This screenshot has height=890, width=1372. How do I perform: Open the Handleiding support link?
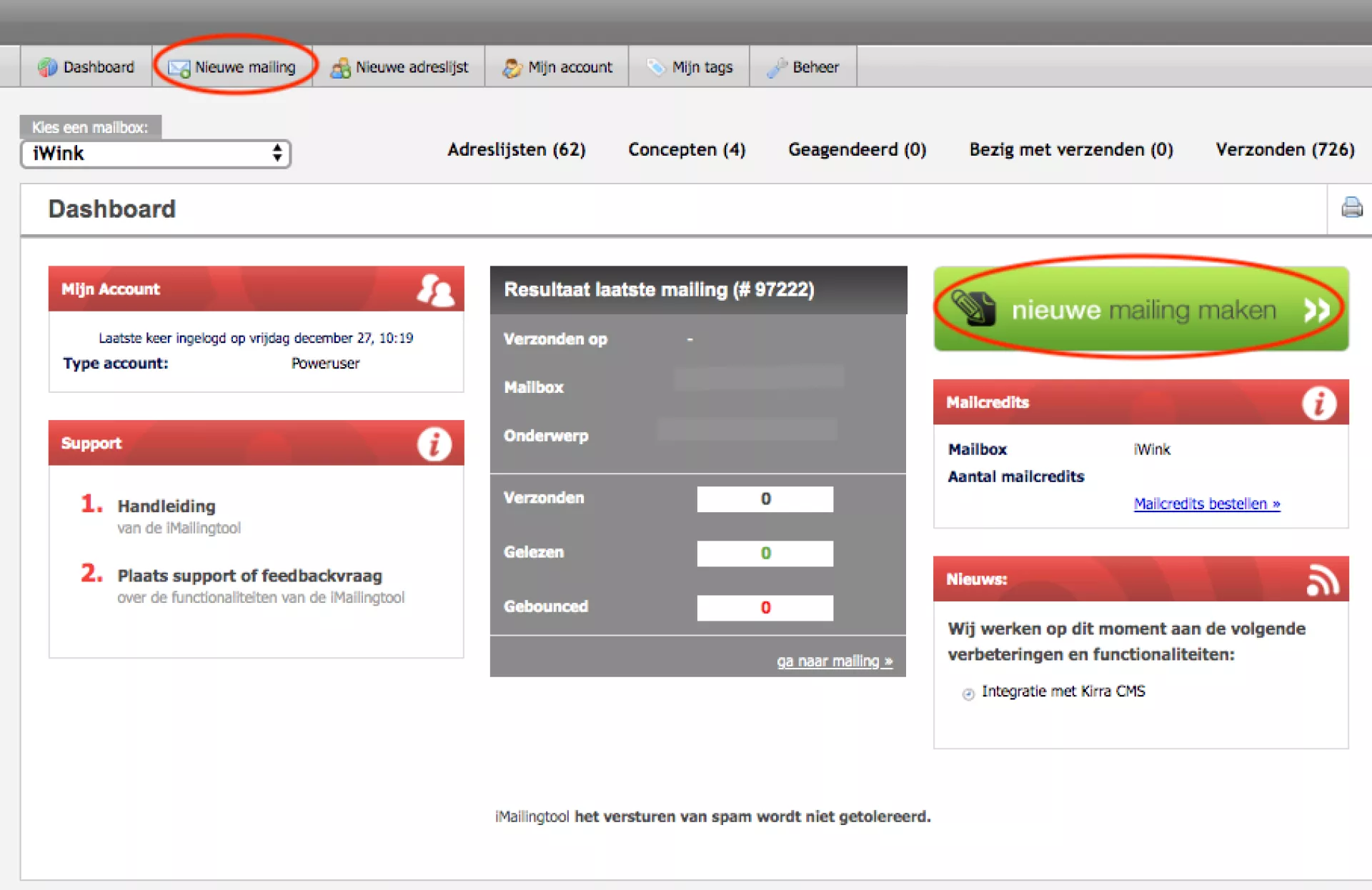pos(166,506)
